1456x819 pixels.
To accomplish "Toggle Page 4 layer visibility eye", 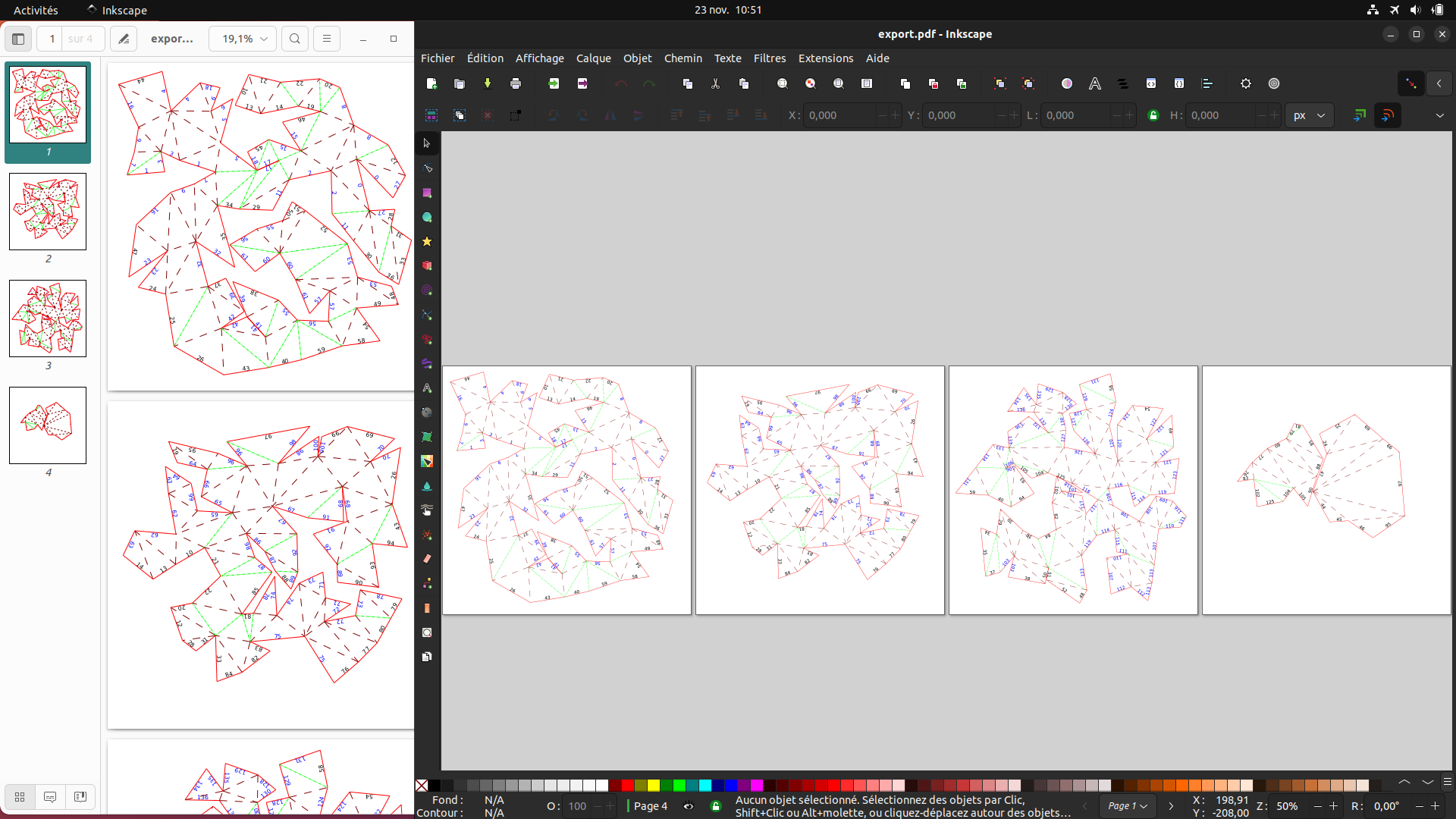I will [x=689, y=806].
